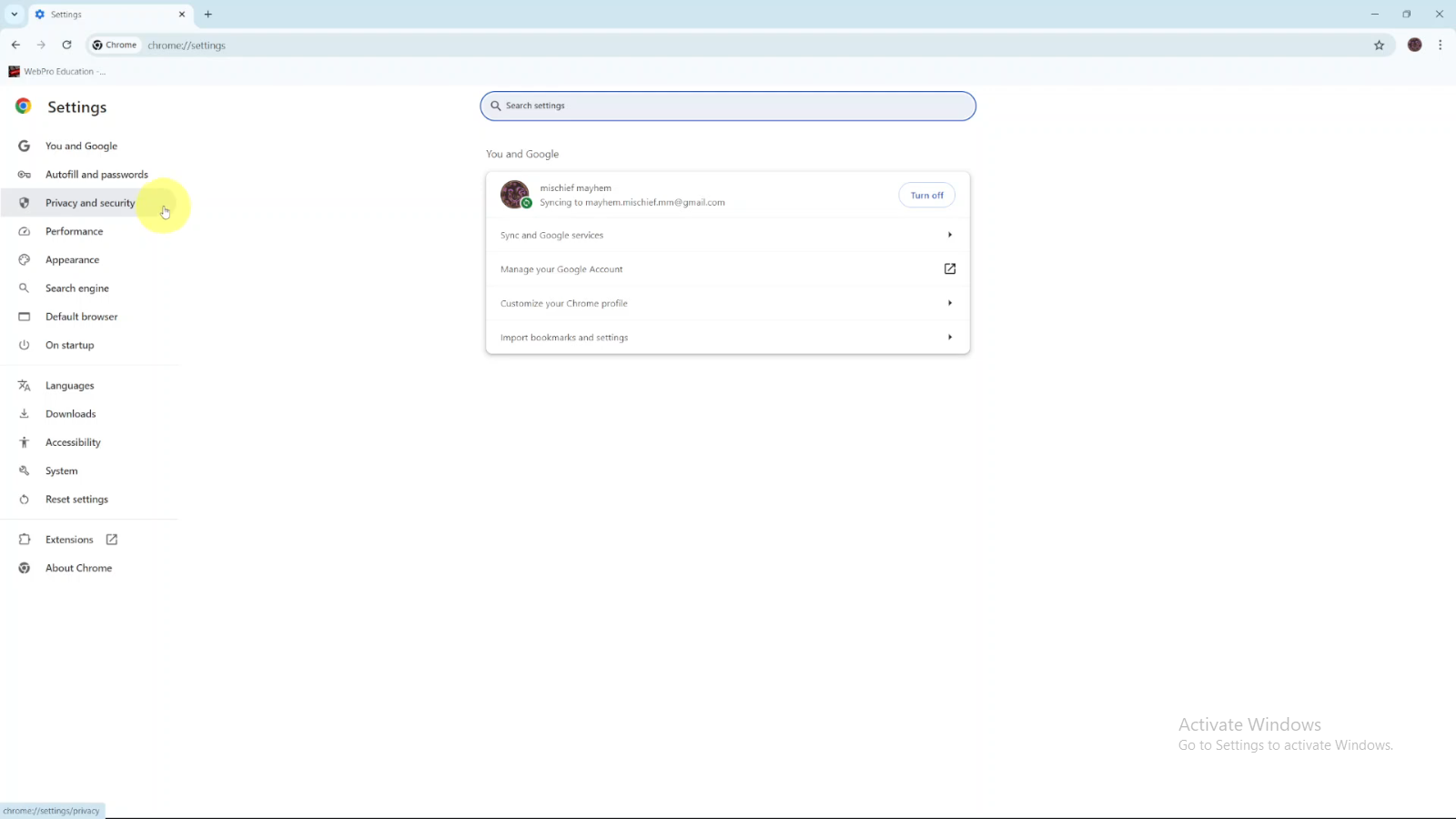
Task: Open the Chrome three-dot menu
Action: coord(1440,45)
